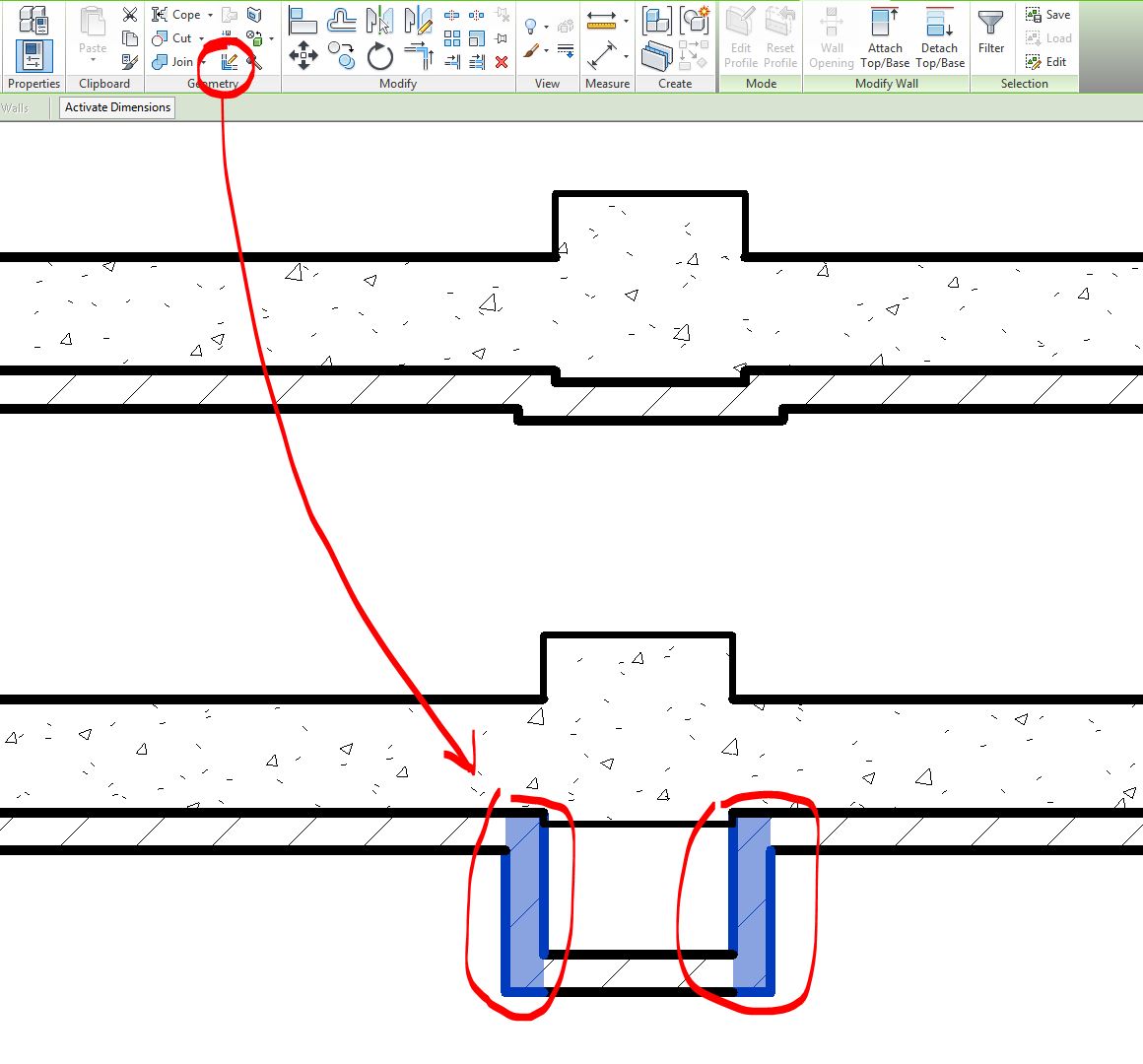Expand the Override Graphics dropdown arrow
This screenshot has width=1143, height=1064.
coord(546,50)
